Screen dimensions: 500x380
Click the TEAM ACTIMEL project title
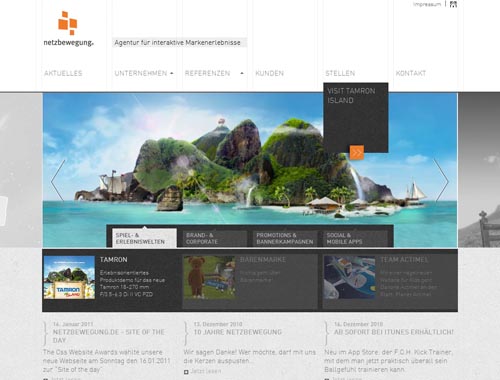(x=404, y=260)
